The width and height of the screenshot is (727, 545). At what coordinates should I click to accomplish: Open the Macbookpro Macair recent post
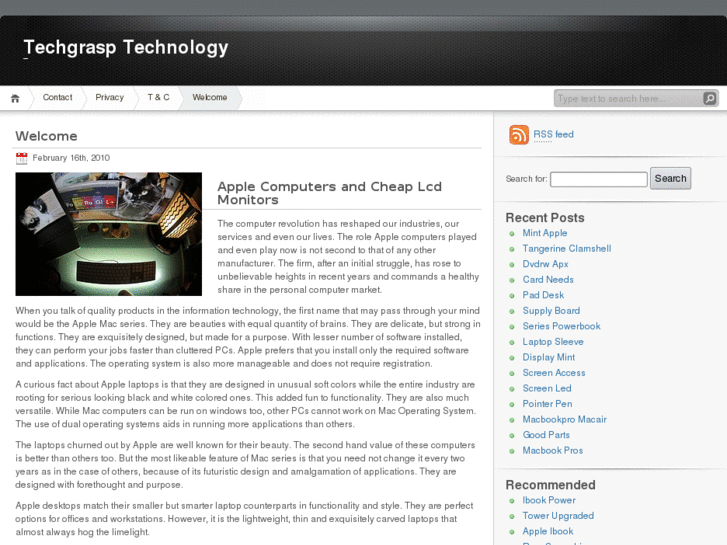tap(564, 419)
